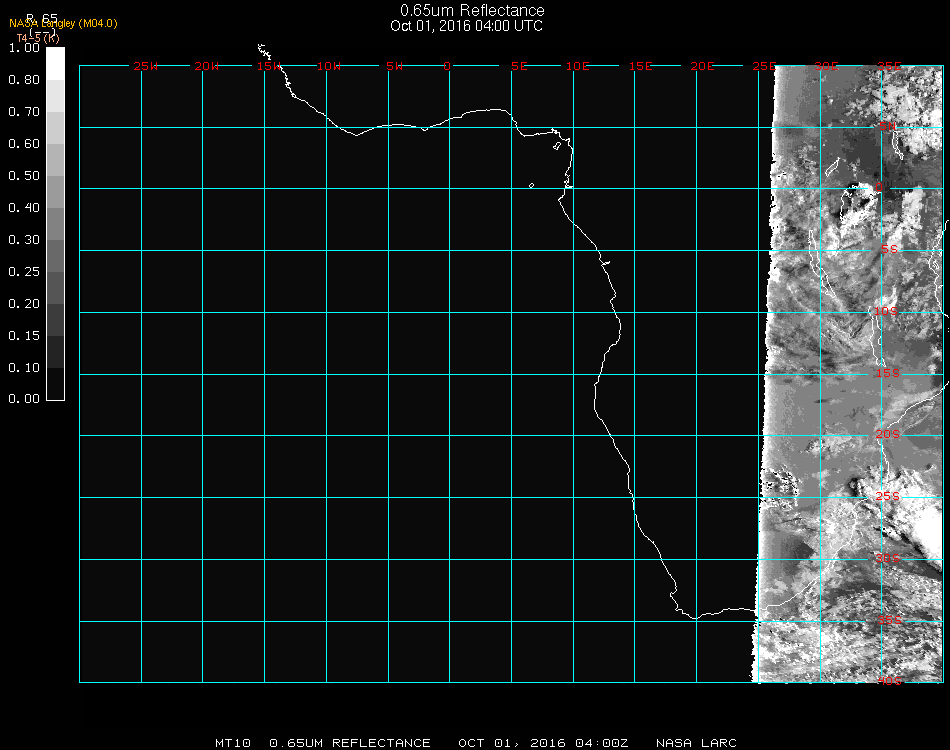950x750 pixels.
Task: Click the 0.65um Reflectance title text
Action: [x=472, y=11]
